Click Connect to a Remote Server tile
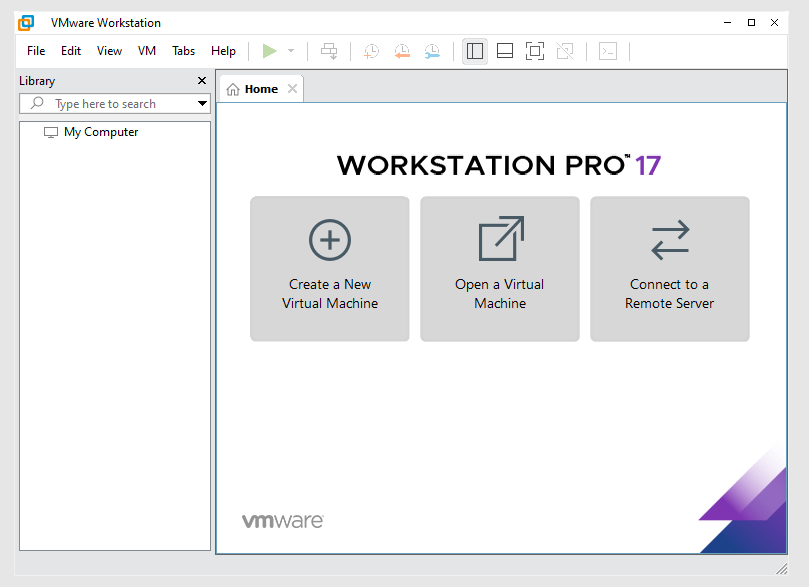 coord(670,269)
